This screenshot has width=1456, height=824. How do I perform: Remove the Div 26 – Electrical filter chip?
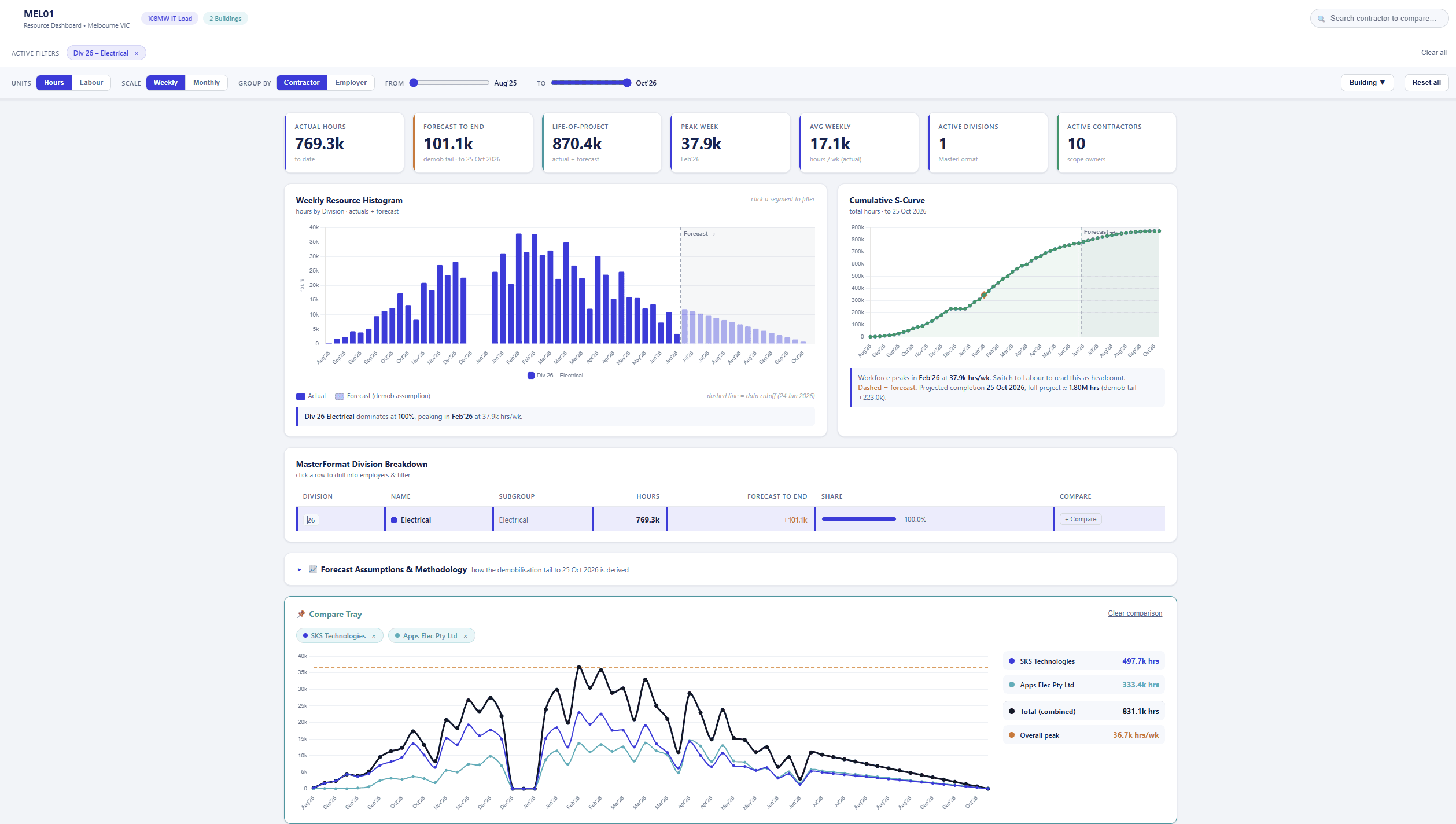(x=137, y=53)
